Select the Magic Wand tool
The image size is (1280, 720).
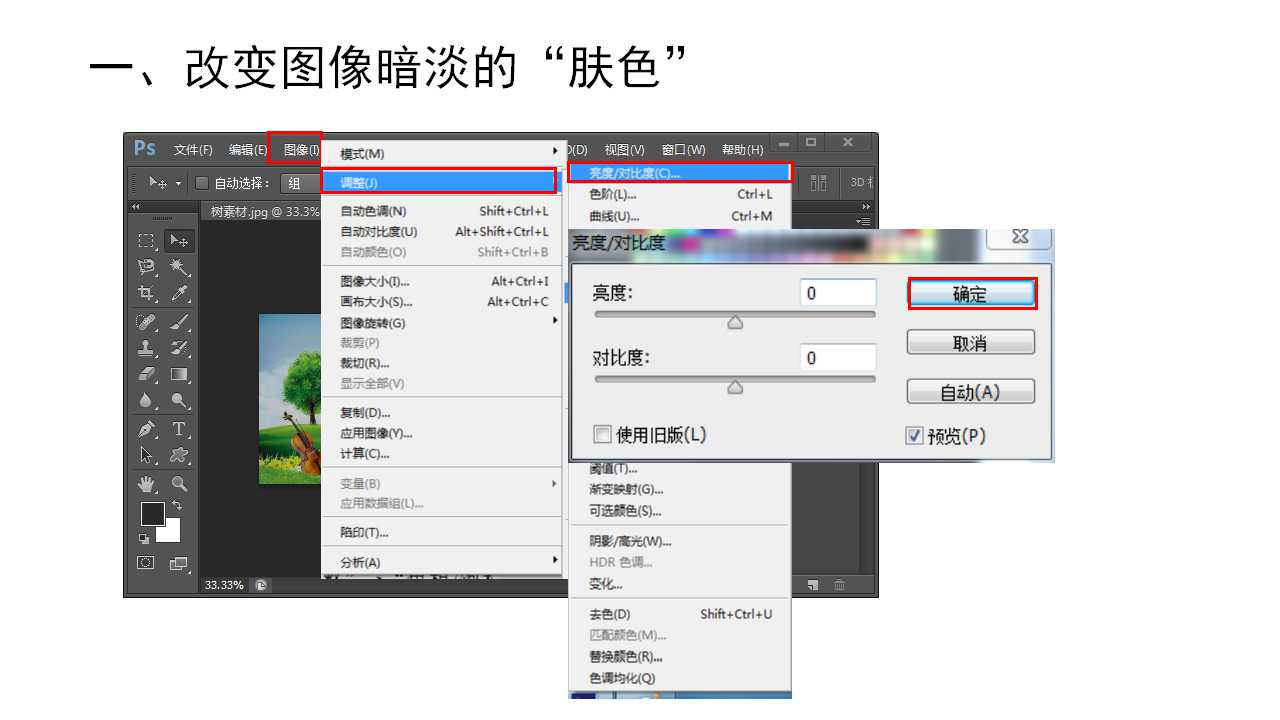(x=180, y=267)
